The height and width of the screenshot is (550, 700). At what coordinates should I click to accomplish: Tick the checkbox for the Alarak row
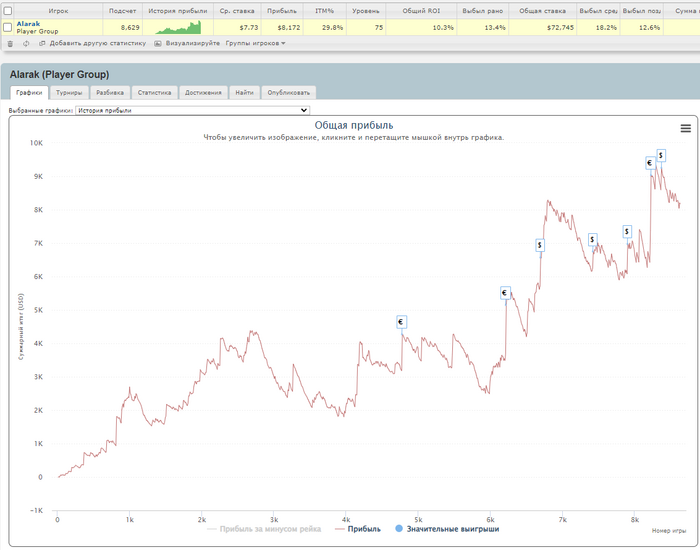(8, 28)
